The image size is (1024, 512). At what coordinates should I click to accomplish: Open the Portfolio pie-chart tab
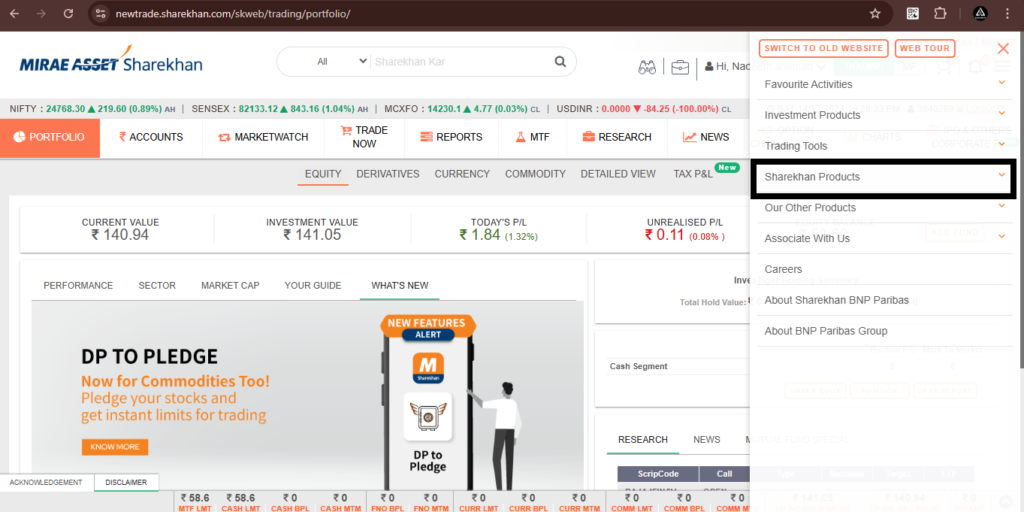[x=50, y=138]
